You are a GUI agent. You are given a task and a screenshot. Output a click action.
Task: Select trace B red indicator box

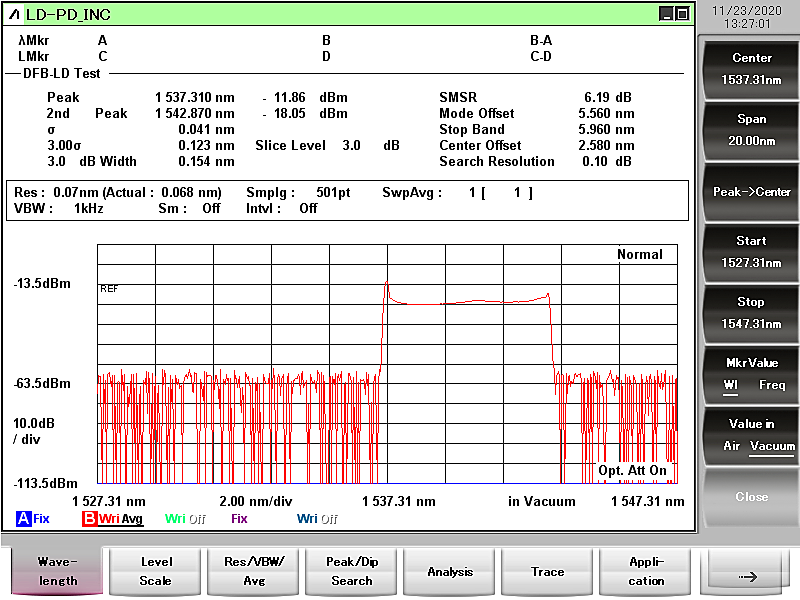(x=89, y=519)
